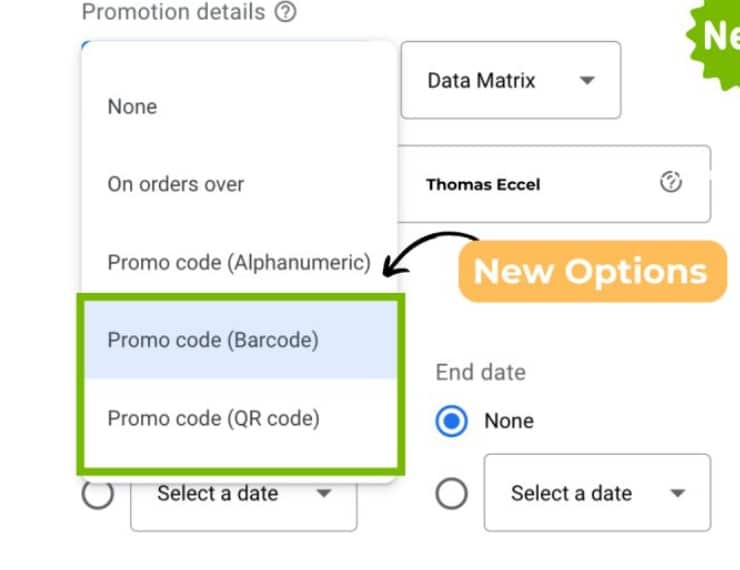This screenshot has height=570, width=740.
Task: Click the Data Matrix dropdown arrow
Action: [587, 80]
